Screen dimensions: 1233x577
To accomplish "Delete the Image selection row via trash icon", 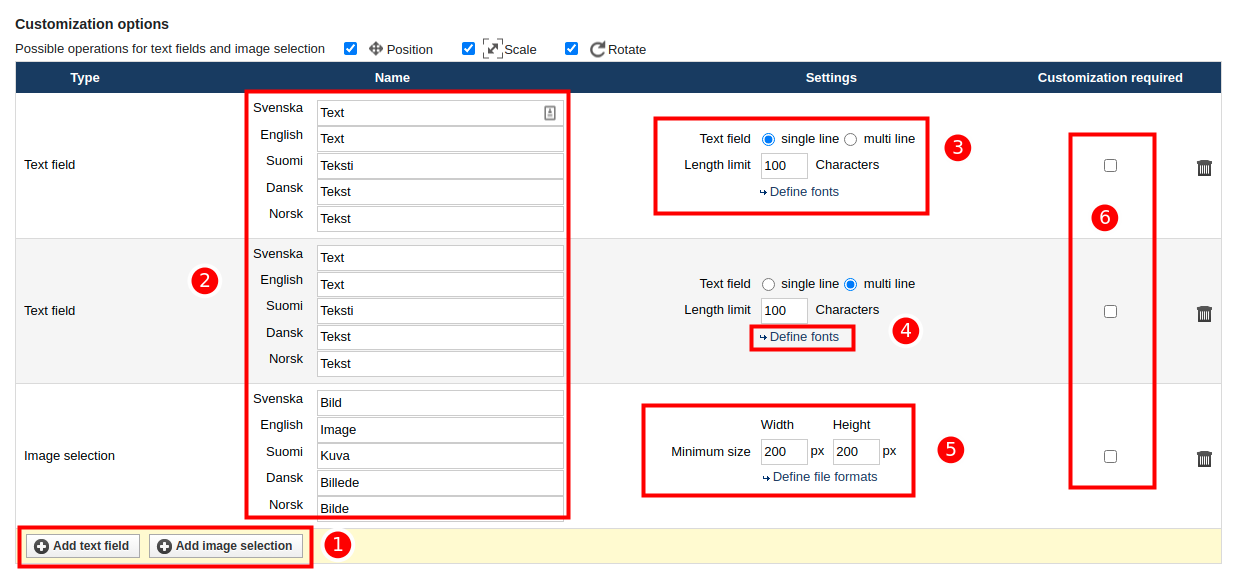I will click(x=1204, y=459).
